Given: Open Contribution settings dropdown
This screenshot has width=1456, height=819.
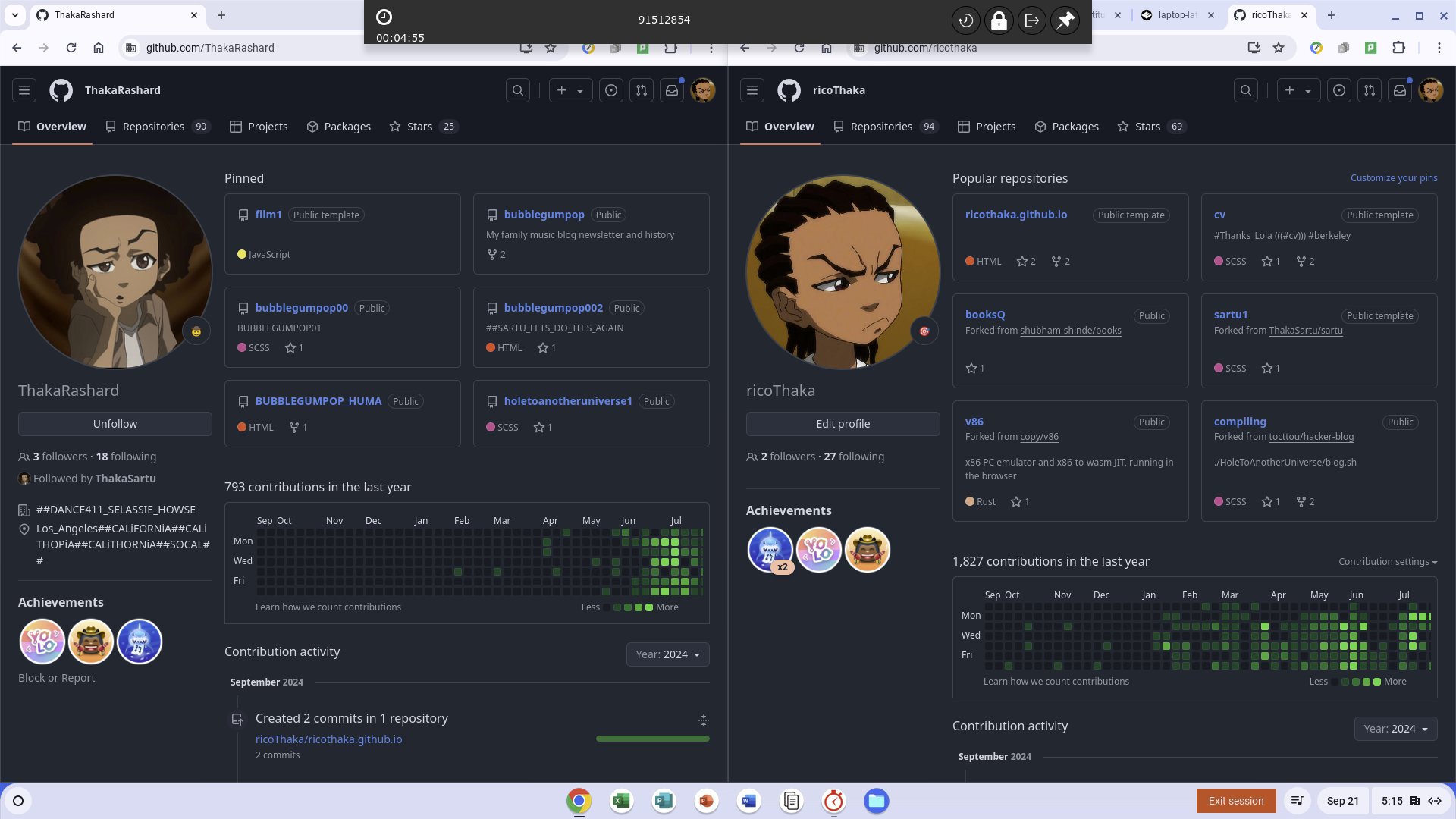Looking at the screenshot, I should [x=1388, y=562].
